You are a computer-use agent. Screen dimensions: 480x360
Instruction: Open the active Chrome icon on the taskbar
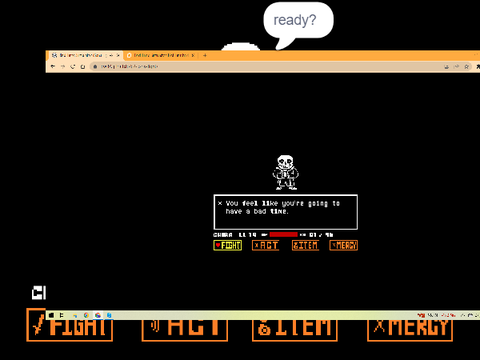tap(98, 315)
